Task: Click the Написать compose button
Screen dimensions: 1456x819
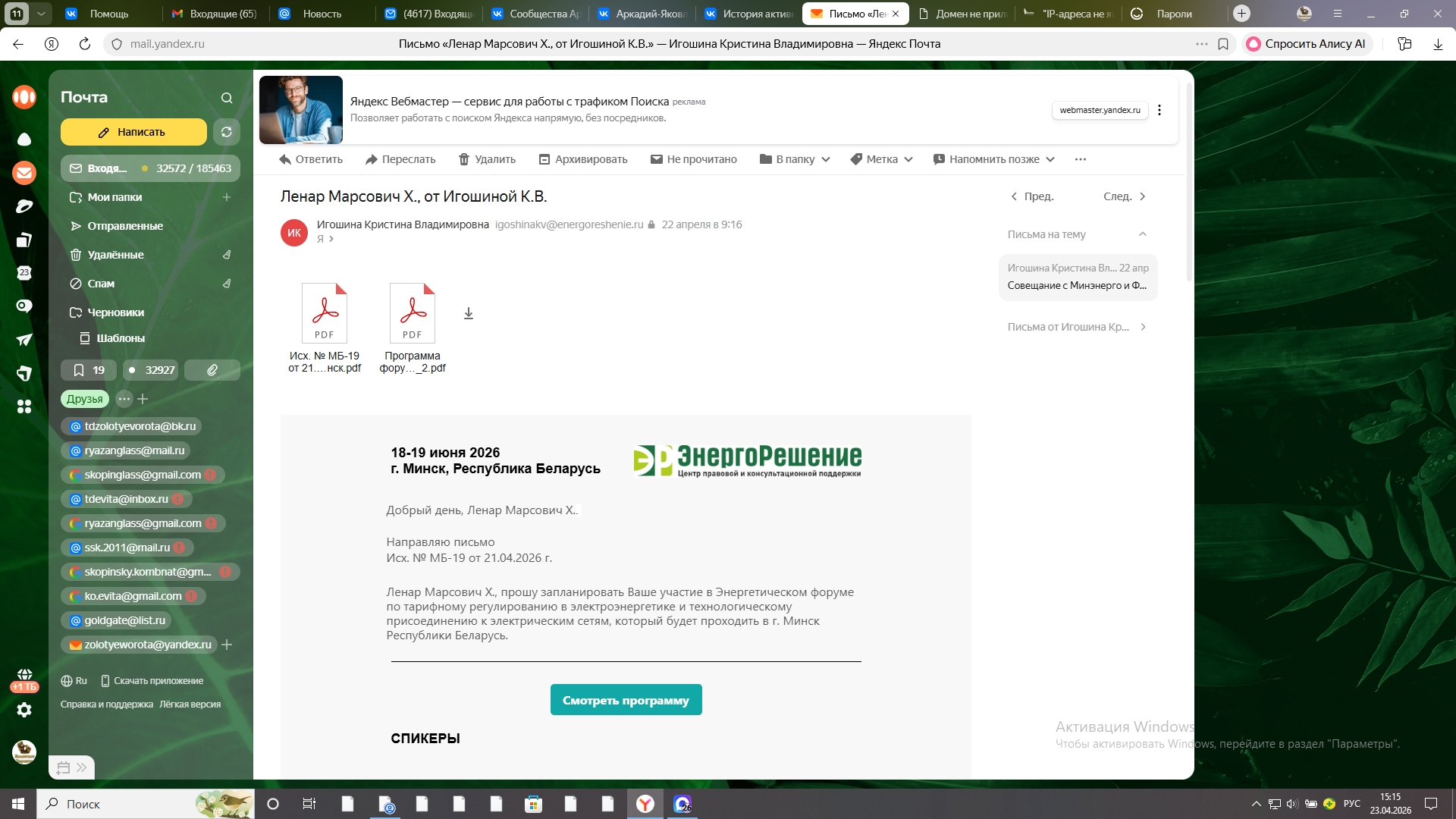Action: click(x=133, y=132)
